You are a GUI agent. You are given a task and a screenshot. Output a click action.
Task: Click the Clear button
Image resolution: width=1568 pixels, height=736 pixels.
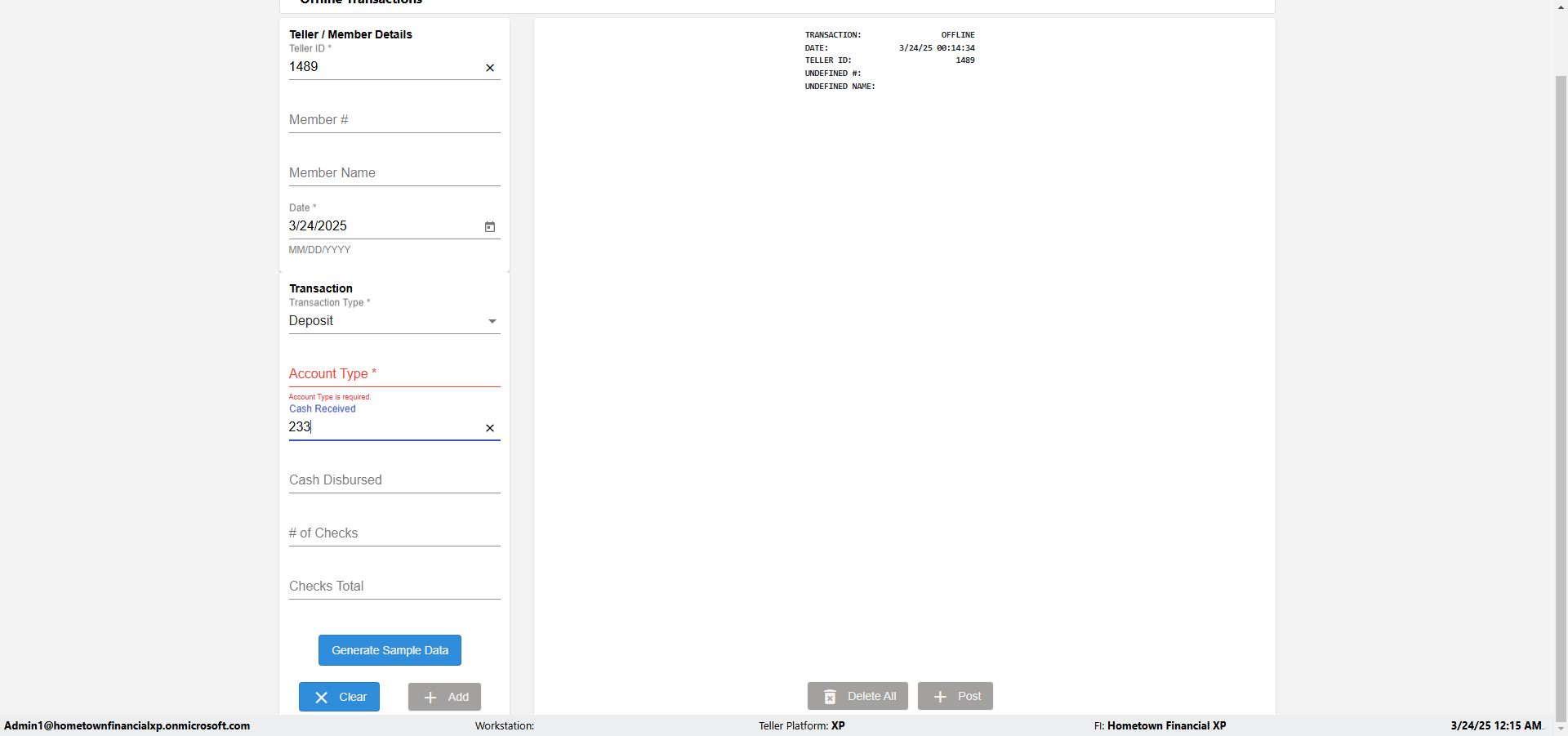pyautogui.click(x=339, y=697)
